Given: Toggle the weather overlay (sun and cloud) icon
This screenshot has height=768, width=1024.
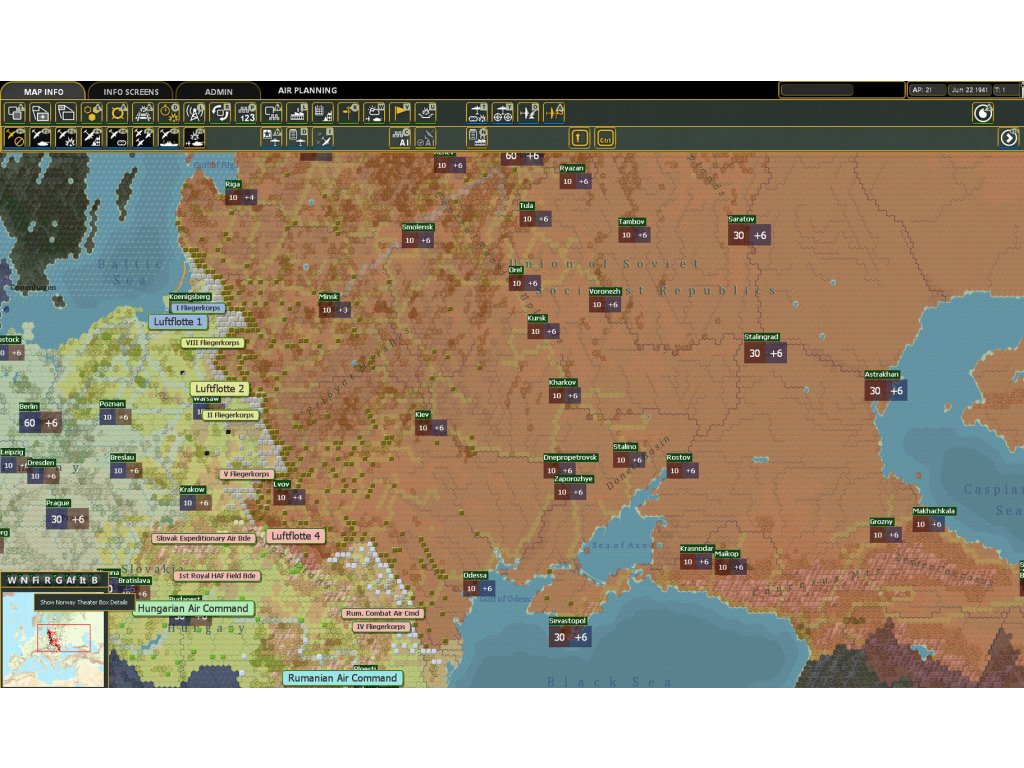Looking at the screenshot, I should click(375, 112).
